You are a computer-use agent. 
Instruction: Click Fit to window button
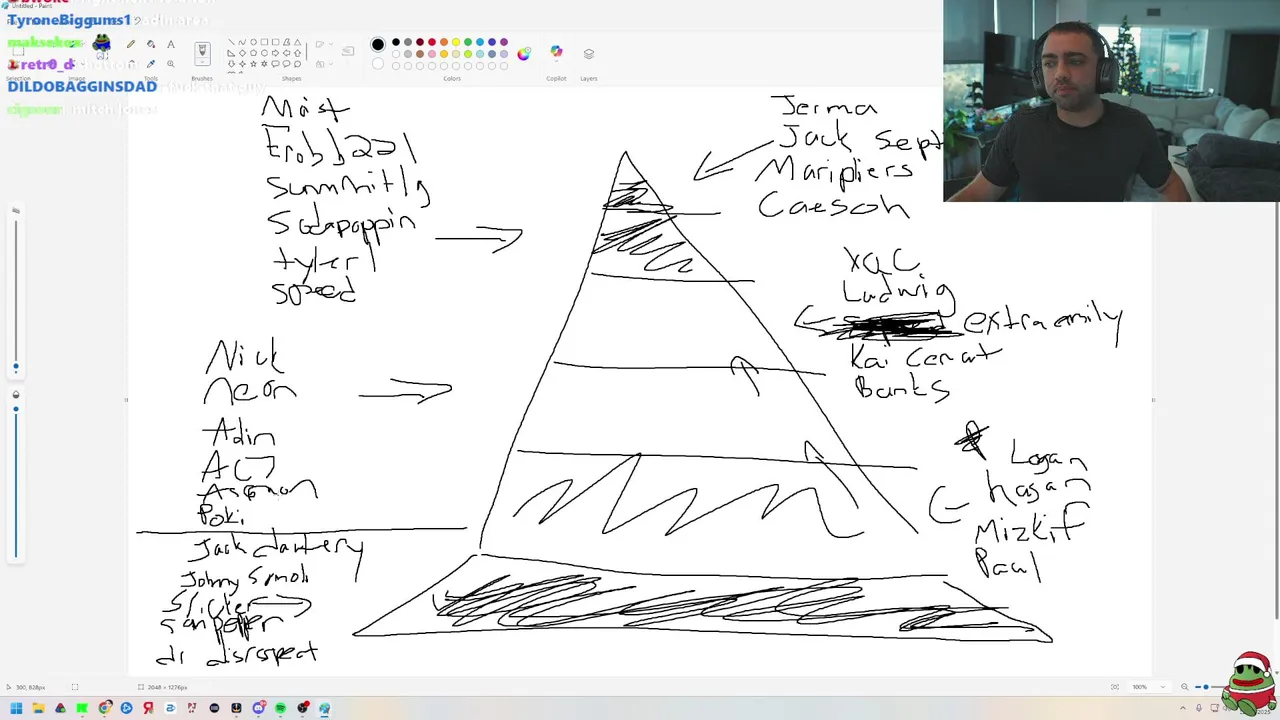click(1115, 687)
